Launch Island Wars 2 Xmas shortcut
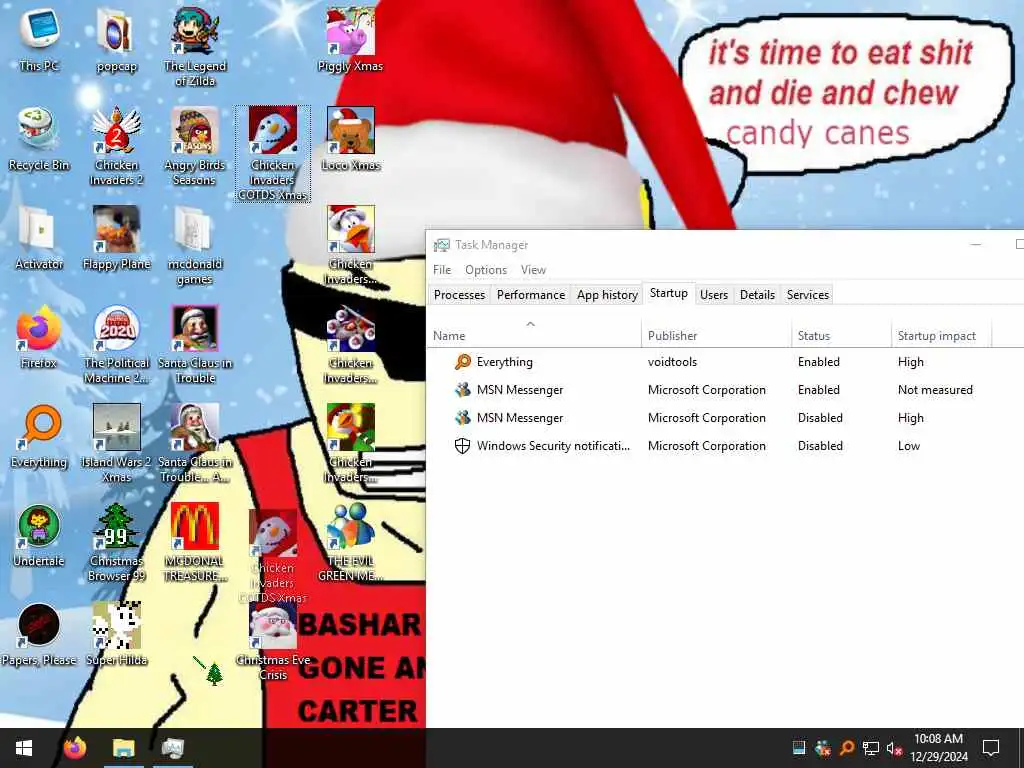Image resolution: width=1024 pixels, height=768 pixels. tap(116, 443)
